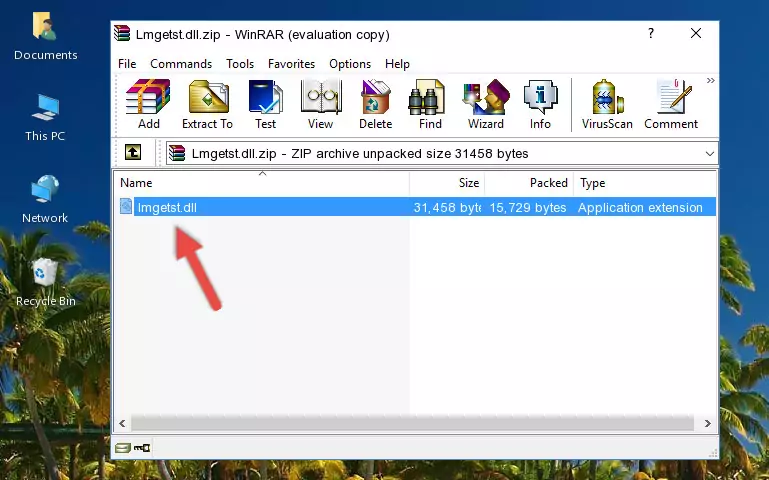This screenshot has width=769, height=480.
Task: Sort by the Type column header
Action: pos(645,183)
